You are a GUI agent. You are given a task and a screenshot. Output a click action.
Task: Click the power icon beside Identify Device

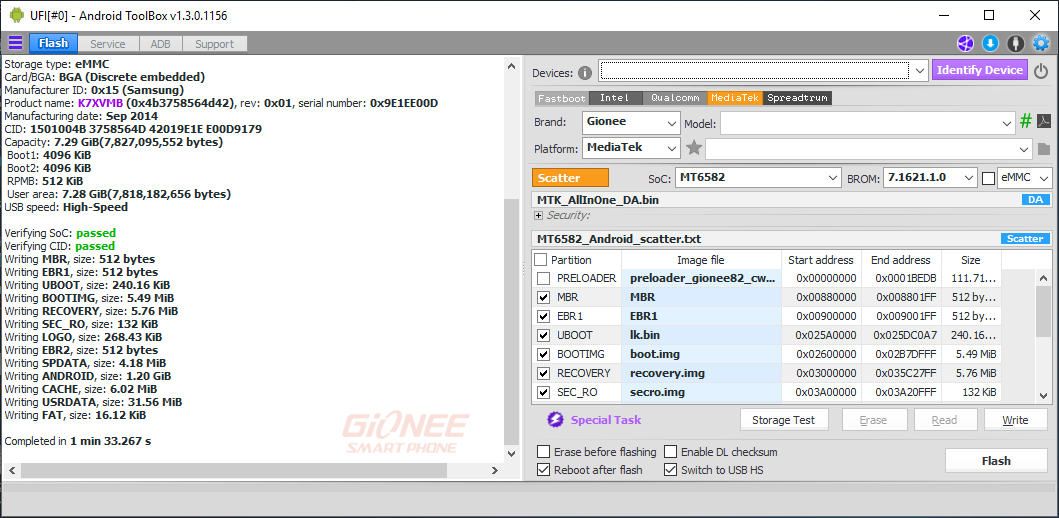(x=1041, y=71)
